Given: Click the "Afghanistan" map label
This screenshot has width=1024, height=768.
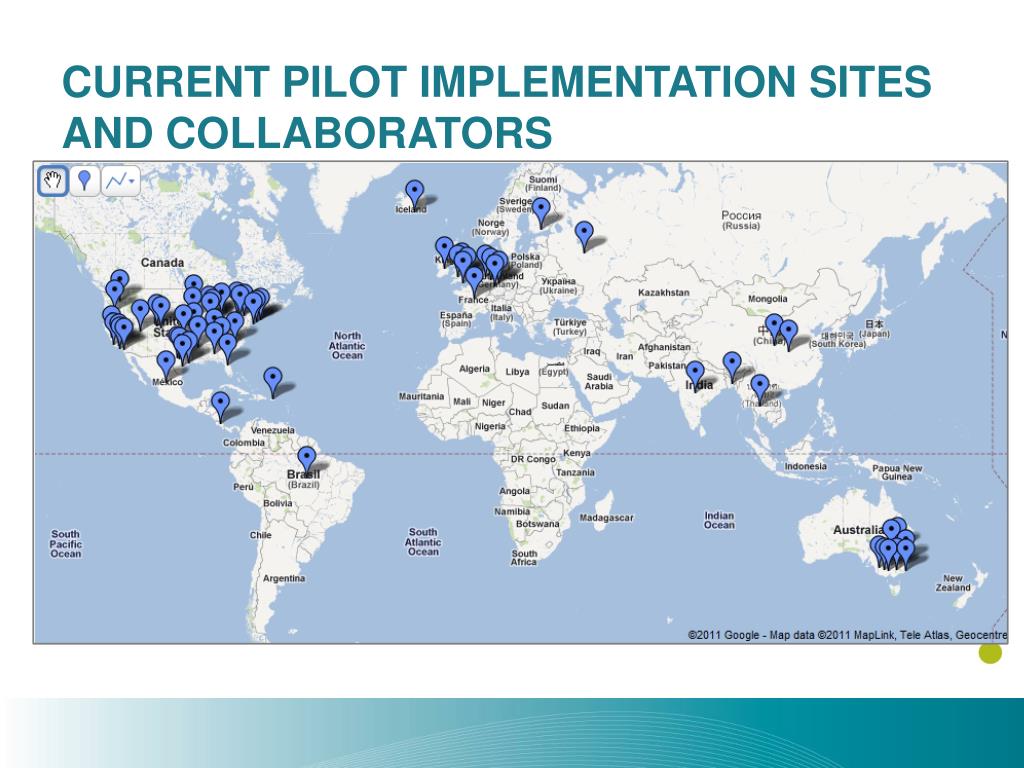Looking at the screenshot, I should pyautogui.click(x=664, y=347).
